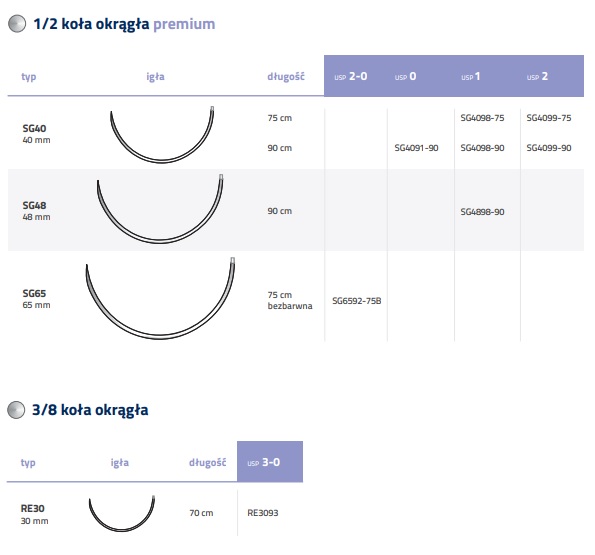This screenshot has width=595, height=555.
Task: Click the RE30 small needle illustration
Action: (122, 513)
